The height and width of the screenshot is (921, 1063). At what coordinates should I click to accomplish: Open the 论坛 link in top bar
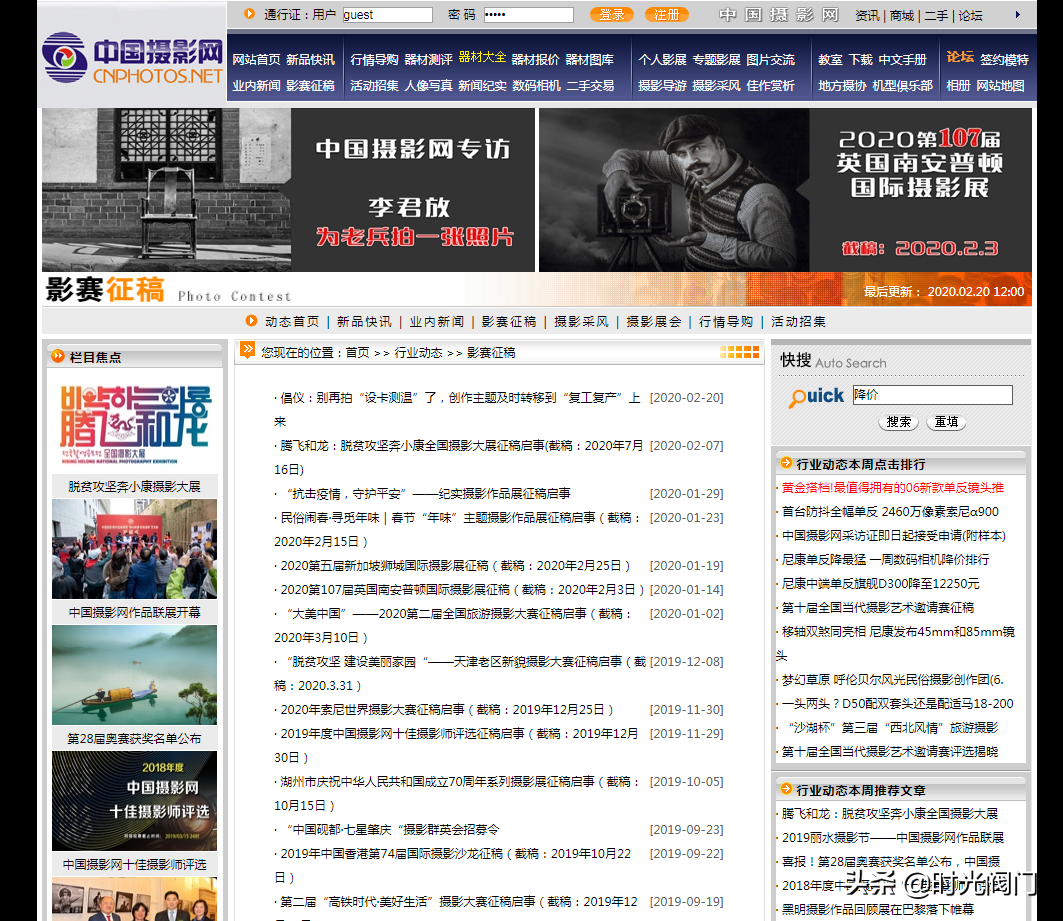pos(970,16)
